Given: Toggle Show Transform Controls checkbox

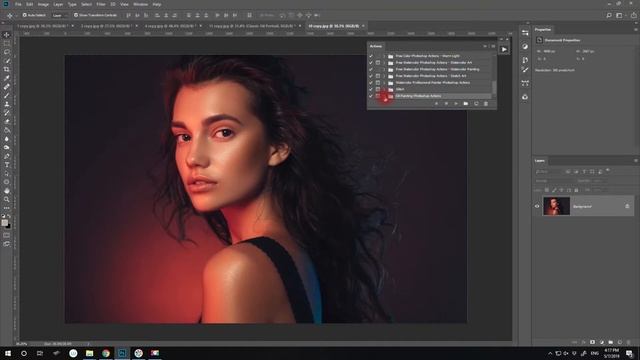Looking at the screenshot, I should tap(76, 15).
